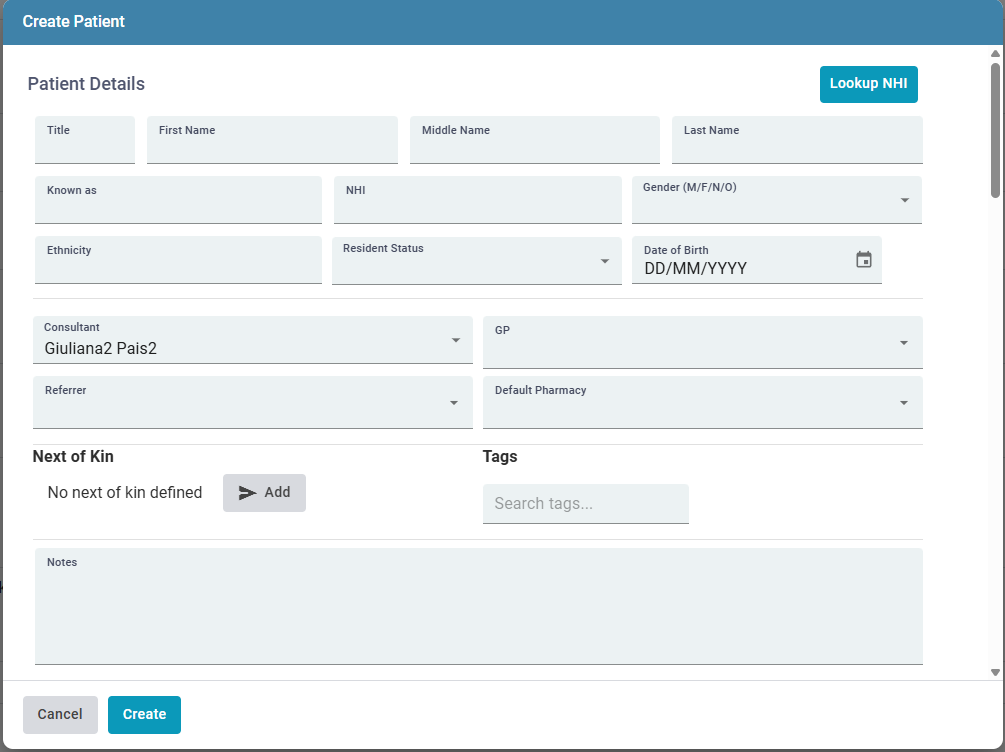Cancel the Create Patient dialog

(60, 714)
